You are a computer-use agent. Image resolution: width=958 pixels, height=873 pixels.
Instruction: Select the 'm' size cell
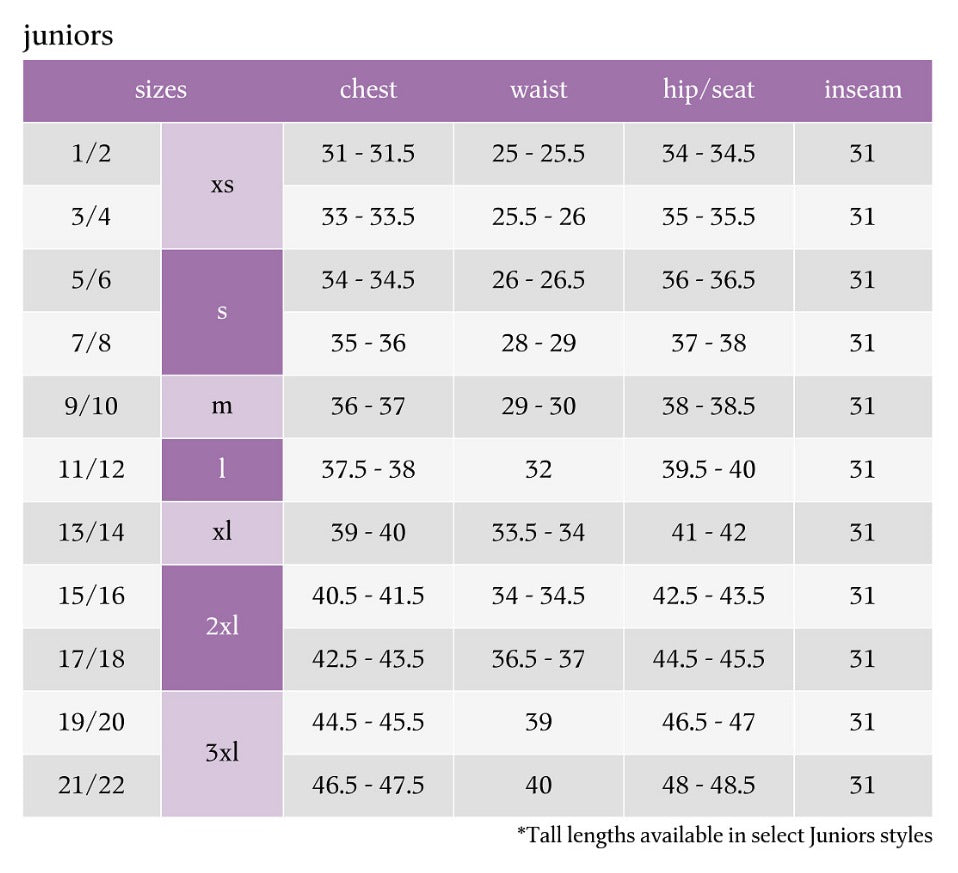(x=222, y=407)
